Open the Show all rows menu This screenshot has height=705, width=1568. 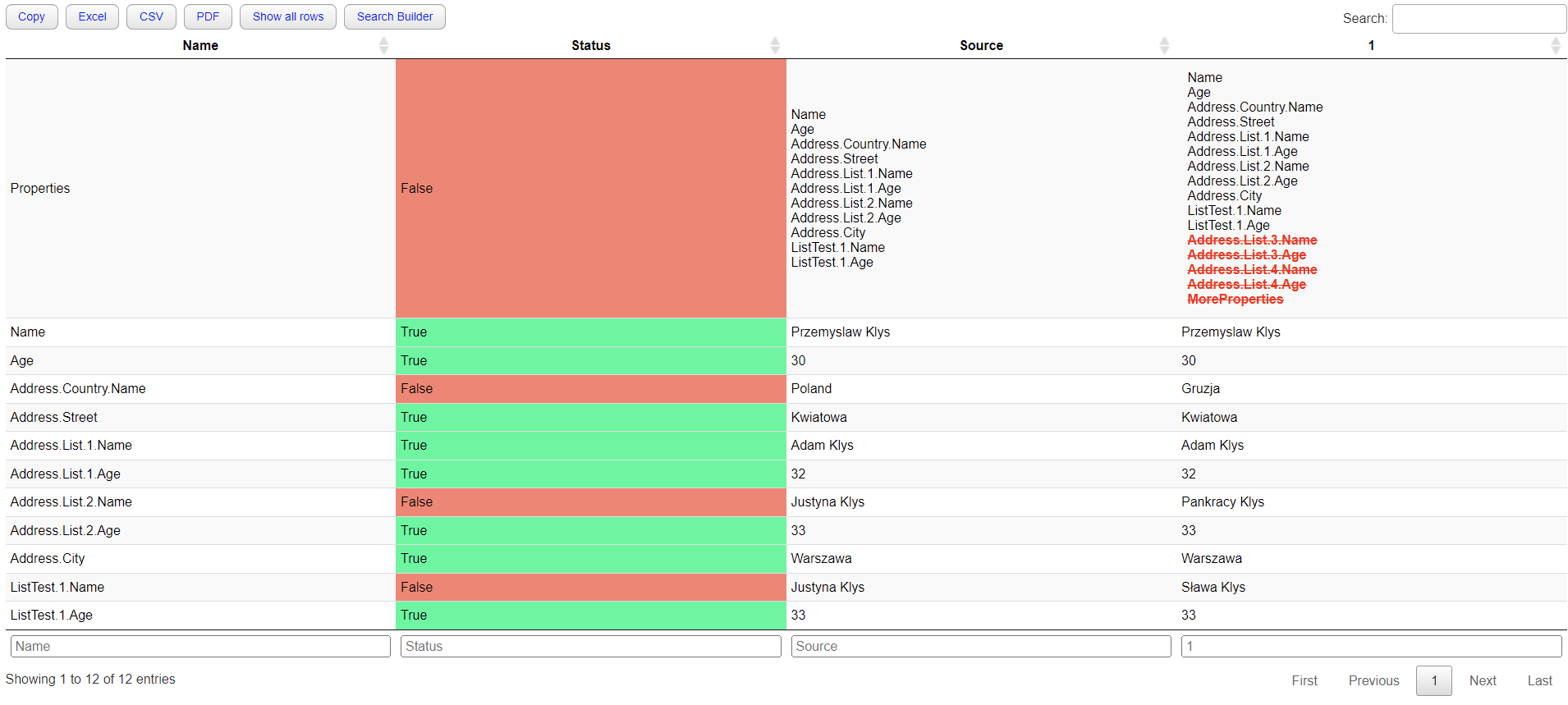(287, 16)
